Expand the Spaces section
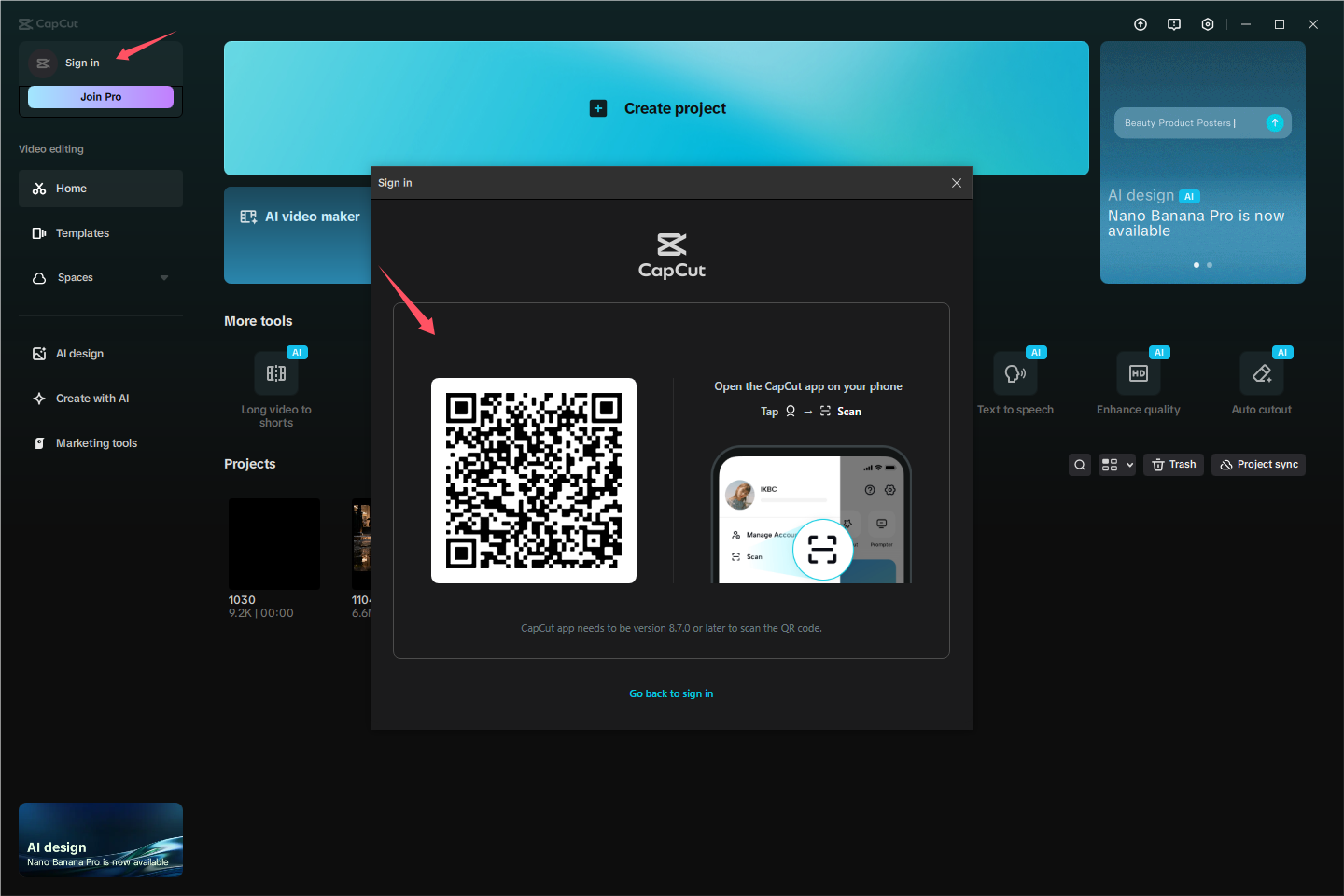Image resolution: width=1344 pixels, height=896 pixels. click(x=164, y=277)
